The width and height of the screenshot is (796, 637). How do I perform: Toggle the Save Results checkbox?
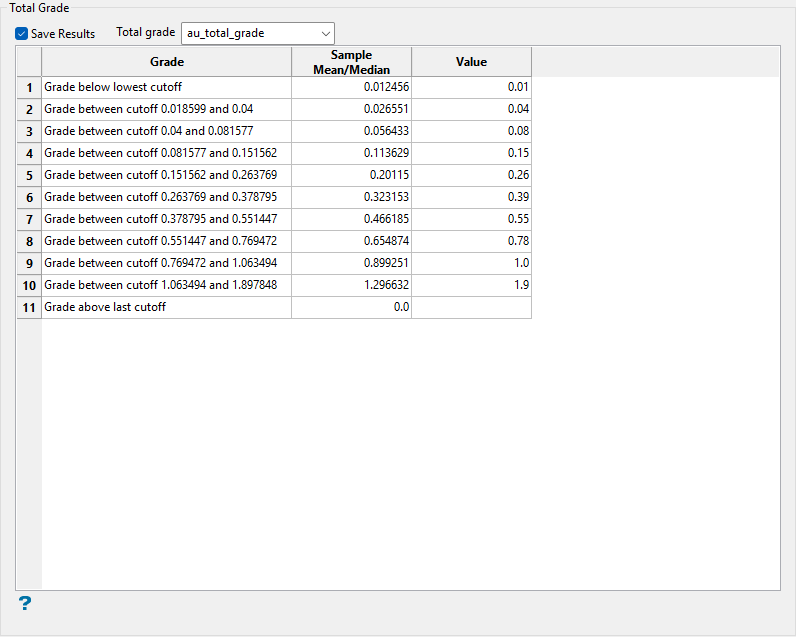22,34
